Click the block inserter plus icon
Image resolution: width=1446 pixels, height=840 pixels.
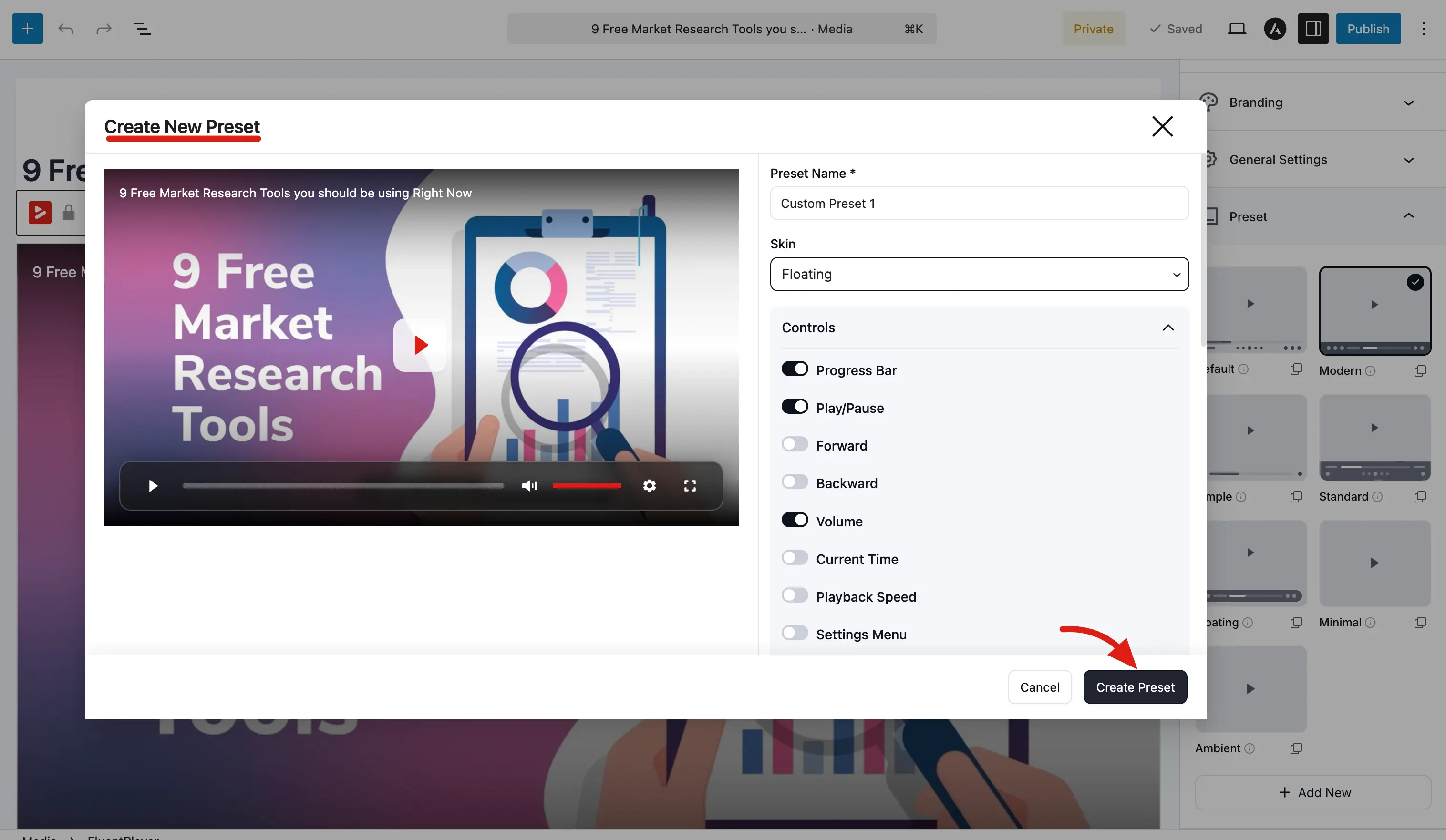28,29
